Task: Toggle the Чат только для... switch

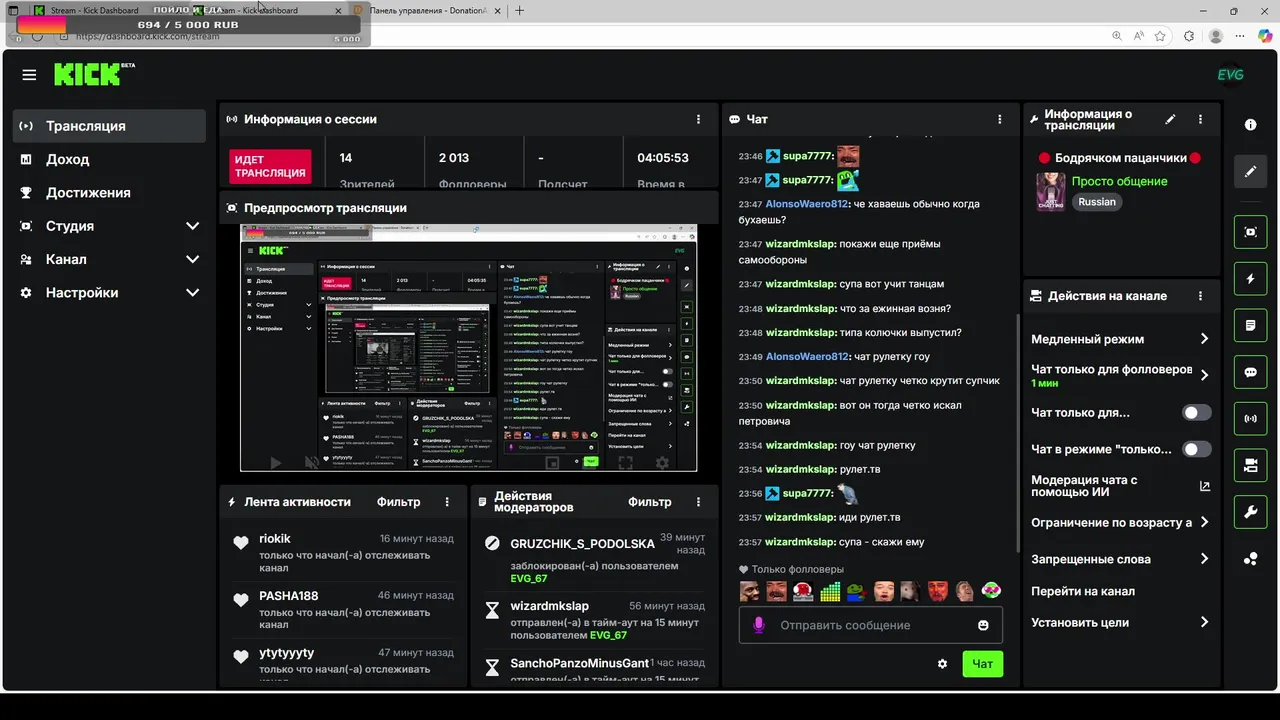Action: 1196,412
